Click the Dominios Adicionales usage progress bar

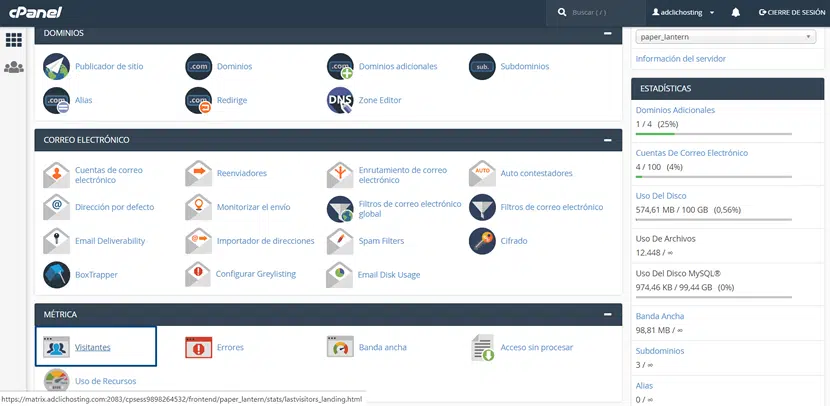(x=713, y=133)
